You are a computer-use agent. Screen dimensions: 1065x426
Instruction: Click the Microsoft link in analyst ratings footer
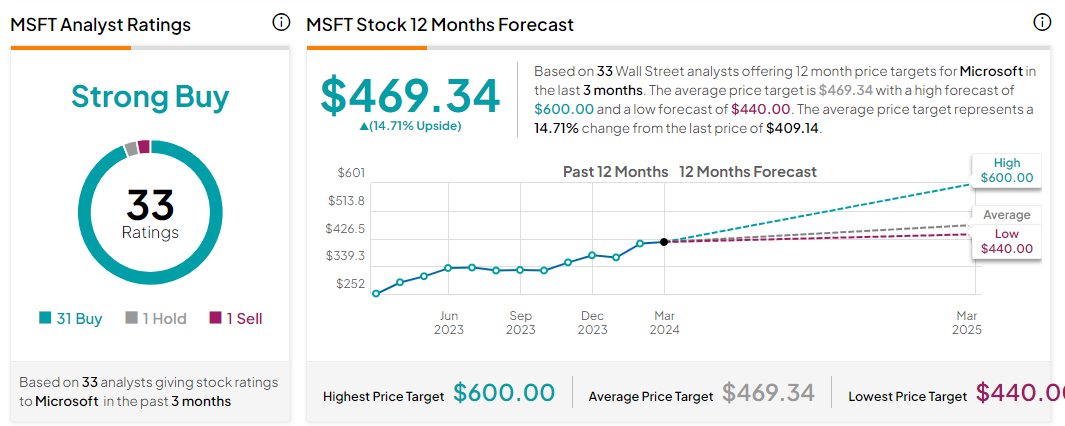[x=67, y=401]
